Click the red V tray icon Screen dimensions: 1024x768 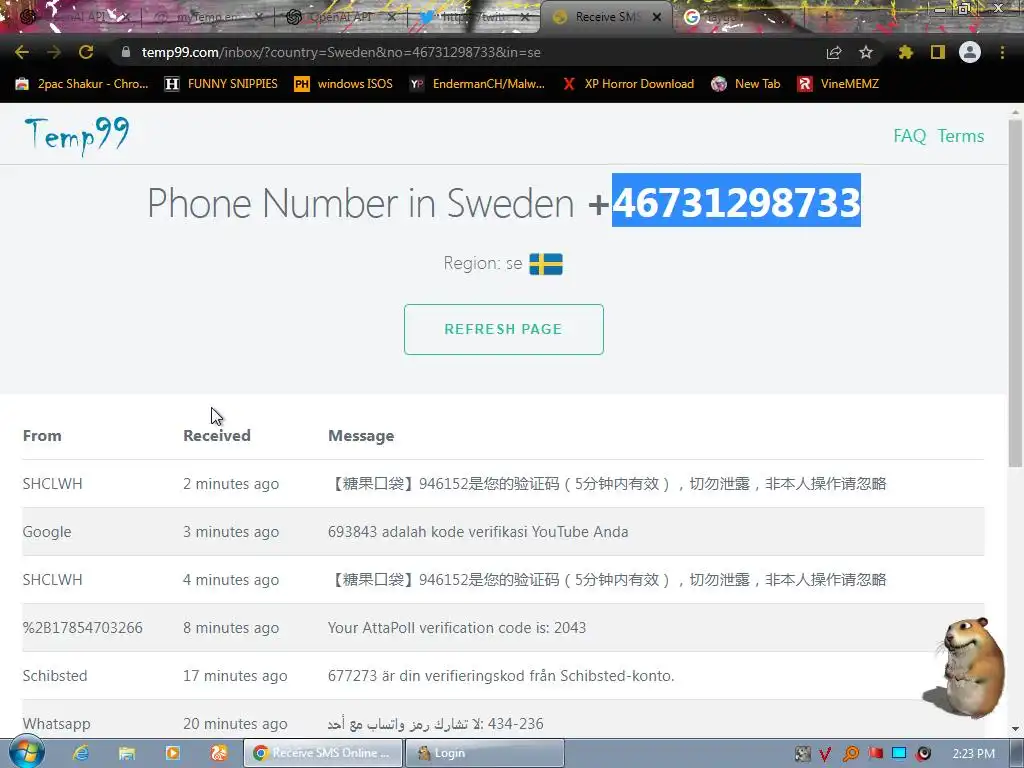tap(825, 754)
